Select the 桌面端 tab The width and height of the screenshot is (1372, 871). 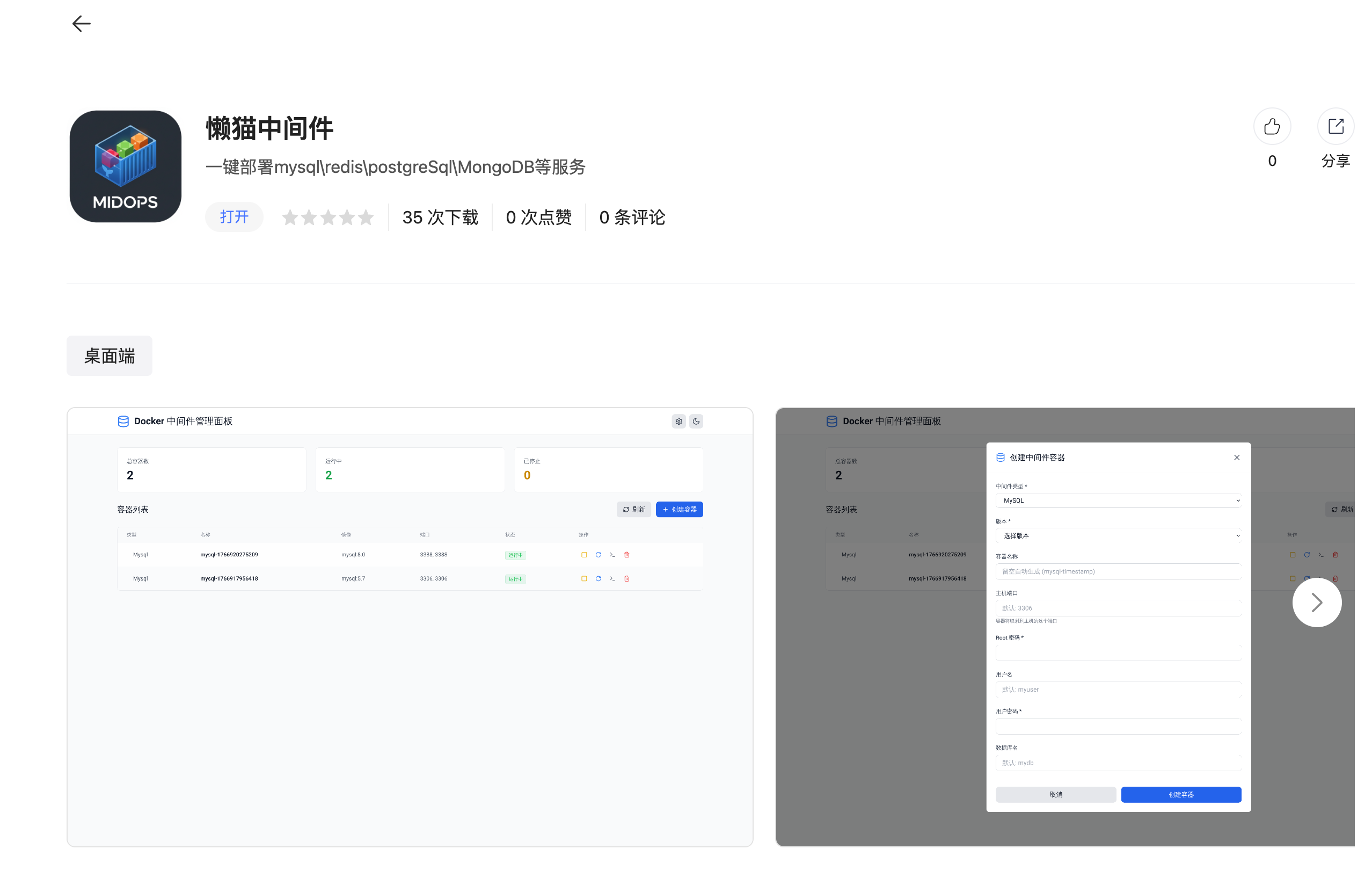point(110,356)
